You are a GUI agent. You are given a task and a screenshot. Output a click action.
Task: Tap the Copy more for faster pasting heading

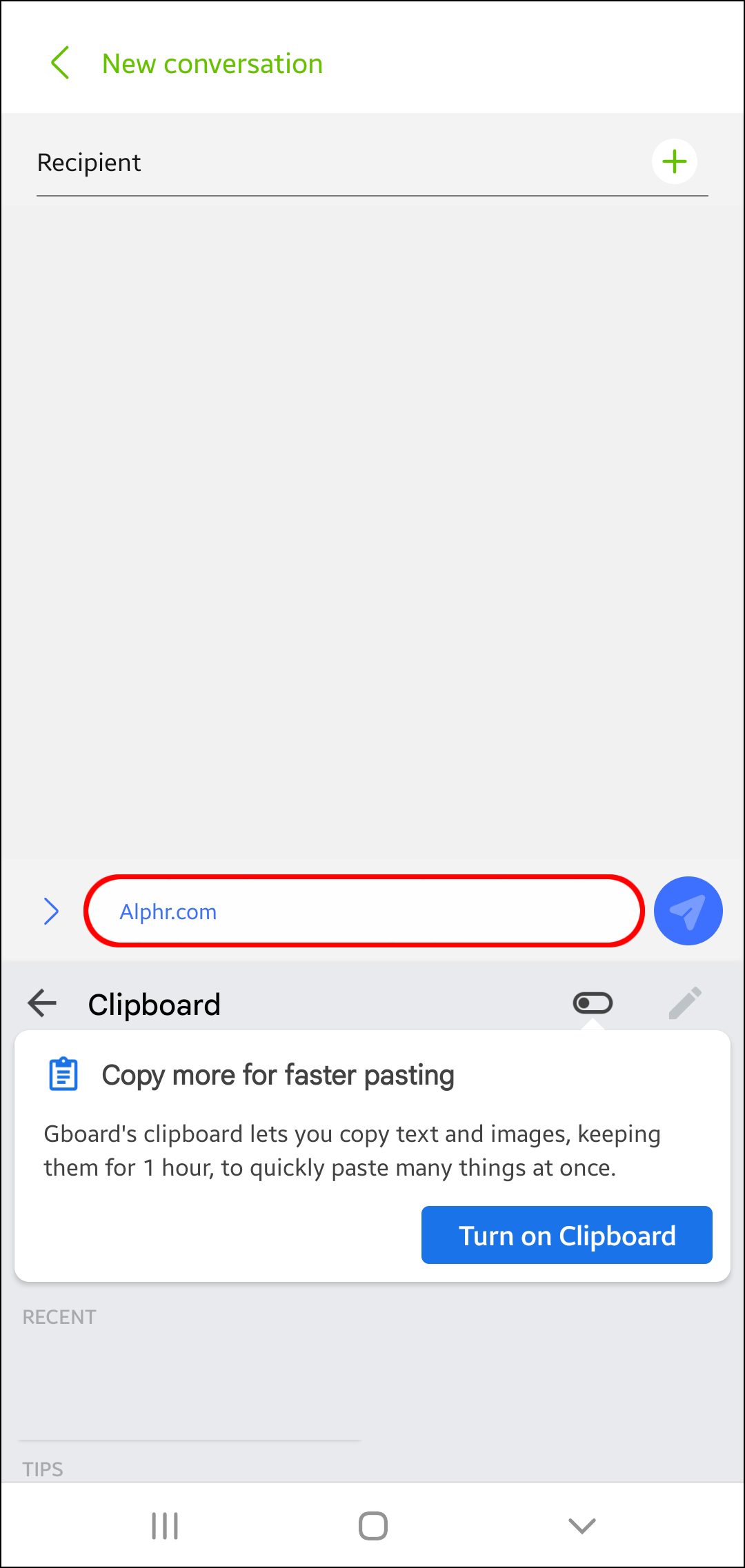(x=278, y=1075)
